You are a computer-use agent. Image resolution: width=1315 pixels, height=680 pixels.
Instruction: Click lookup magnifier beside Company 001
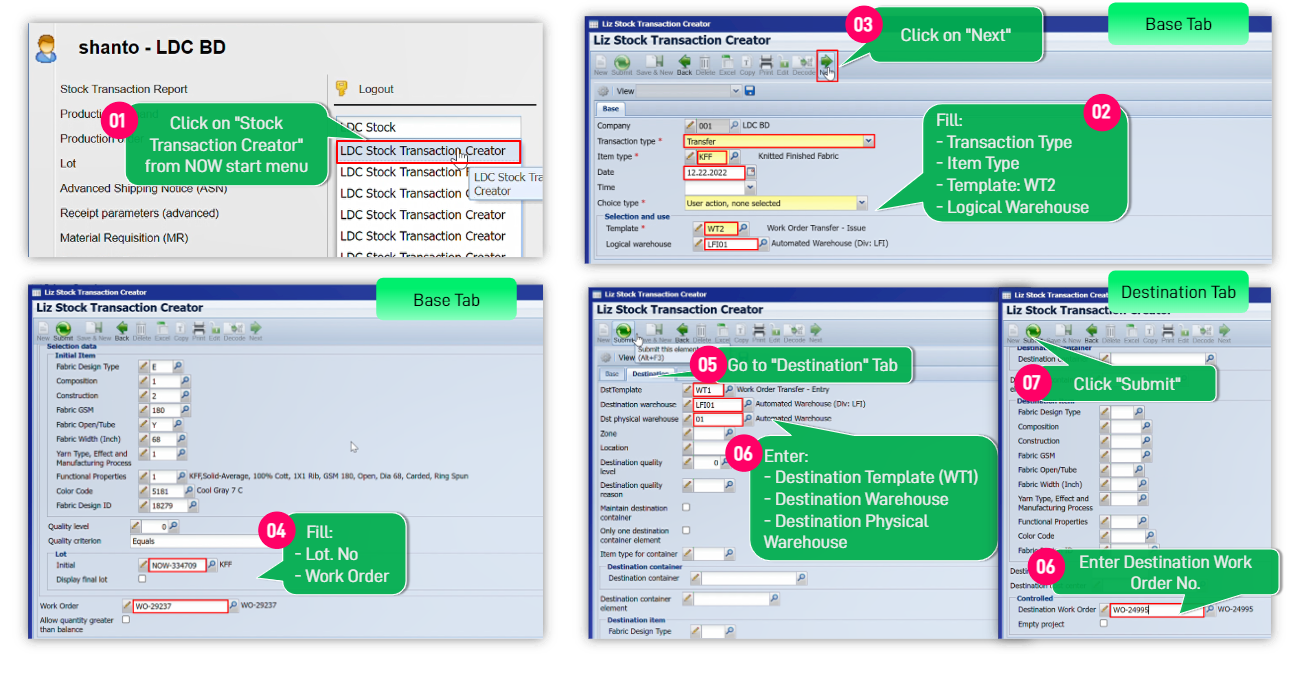tap(735, 126)
